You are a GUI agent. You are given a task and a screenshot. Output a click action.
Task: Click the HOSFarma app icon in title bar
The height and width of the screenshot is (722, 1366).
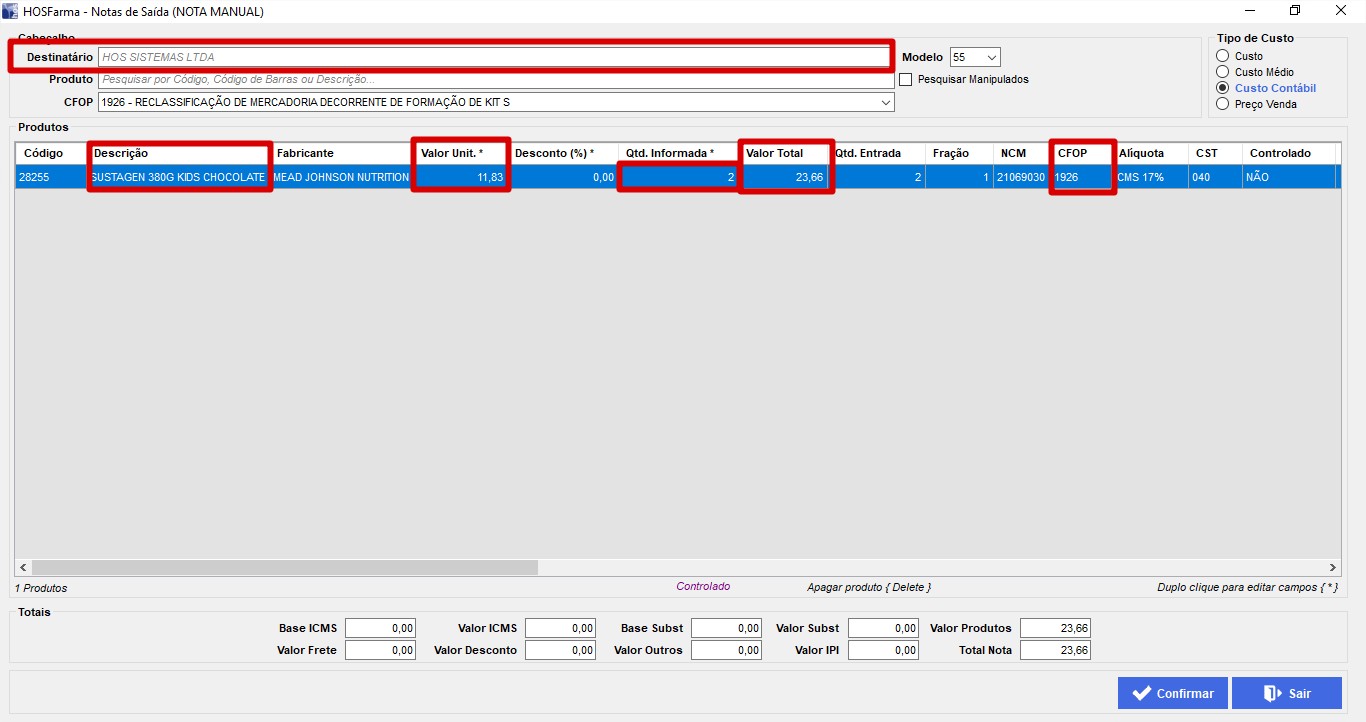coord(10,11)
